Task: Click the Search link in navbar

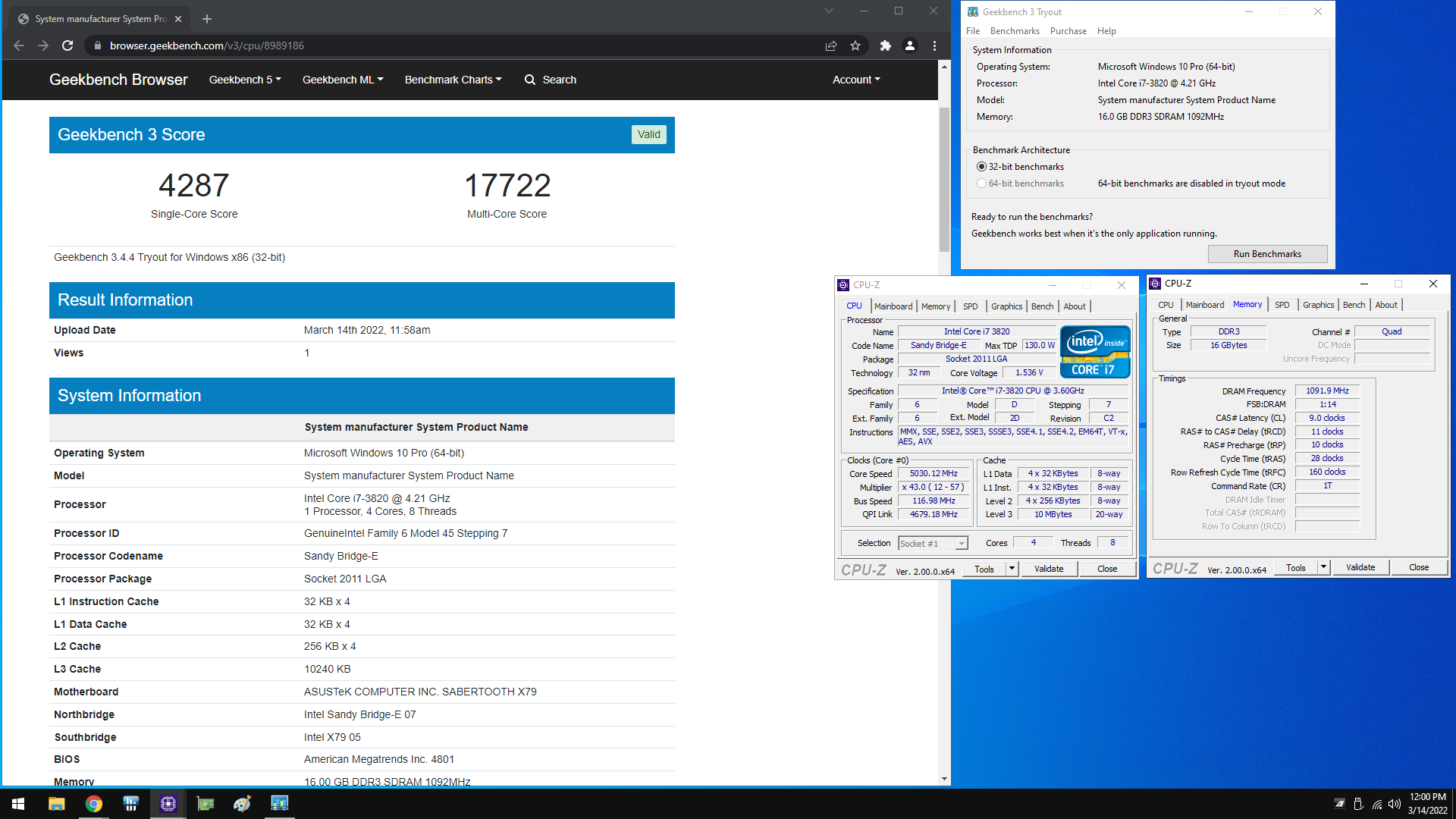Action: click(x=559, y=80)
